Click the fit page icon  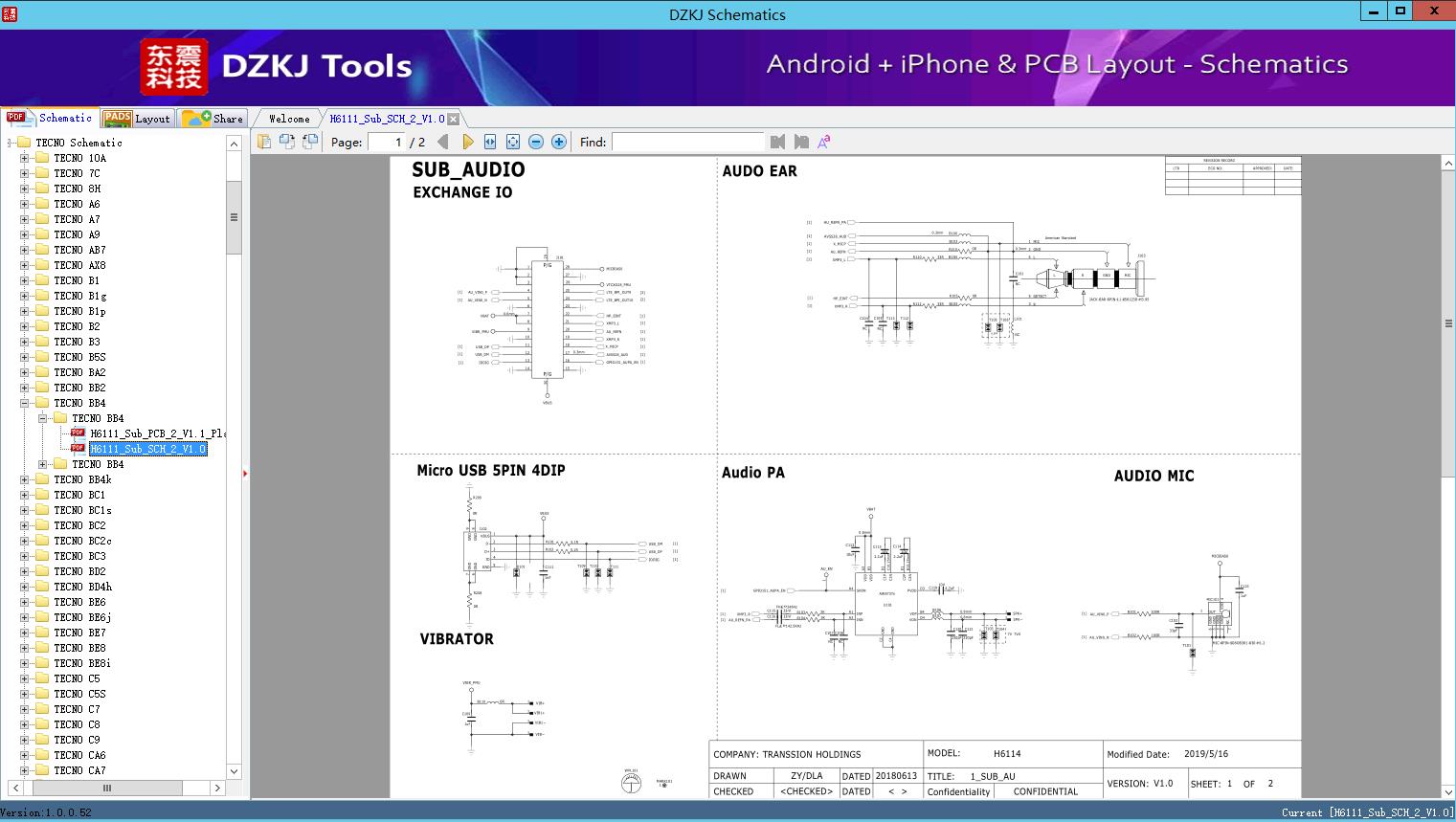[513, 142]
